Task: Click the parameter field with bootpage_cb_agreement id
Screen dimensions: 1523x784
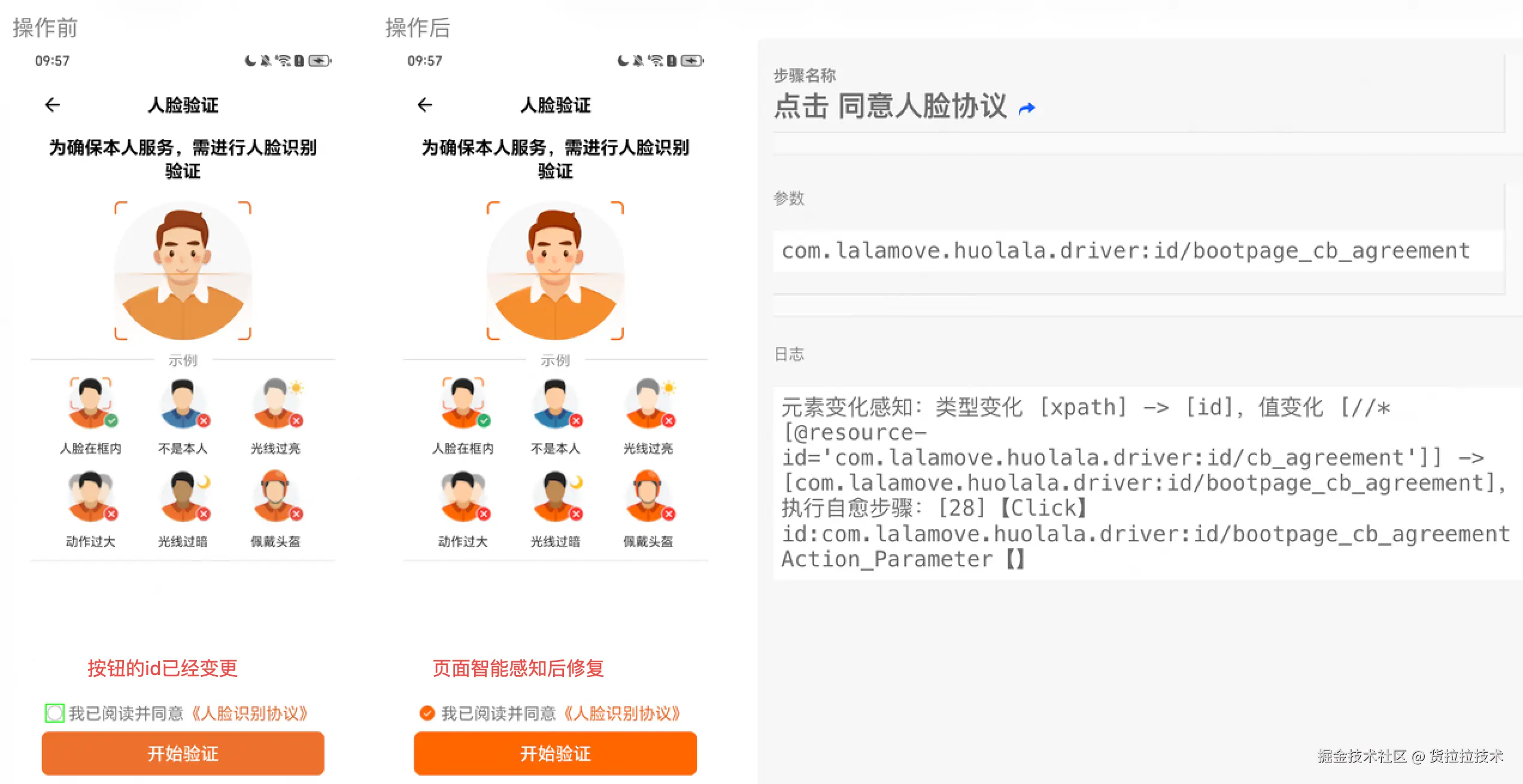Action: tap(1137, 251)
